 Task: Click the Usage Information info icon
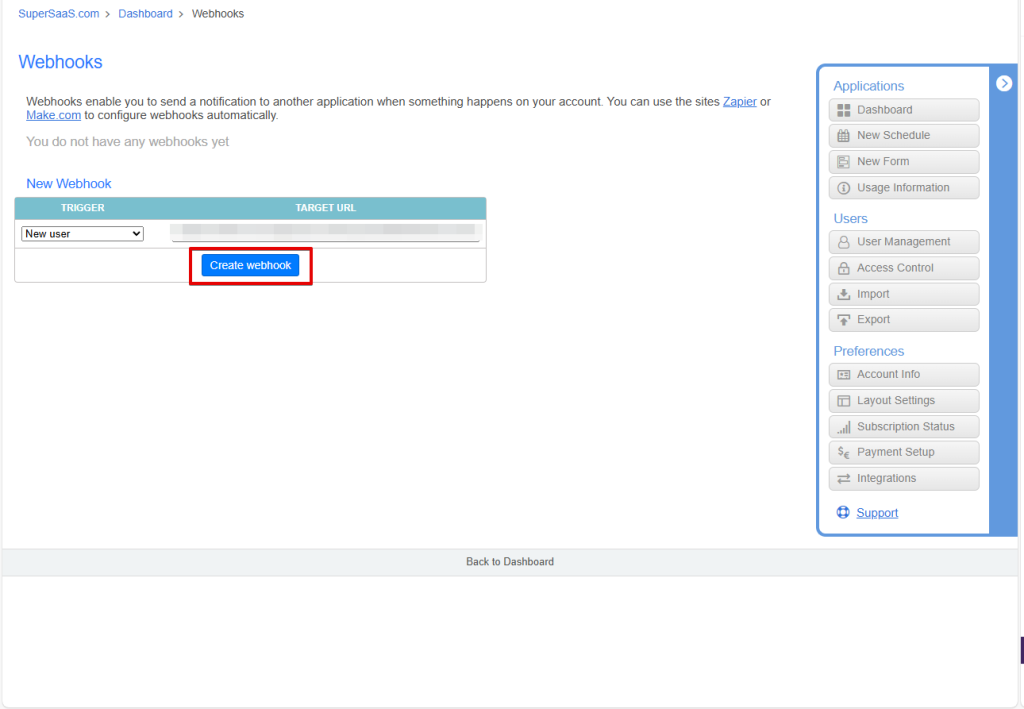coord(843,188)
